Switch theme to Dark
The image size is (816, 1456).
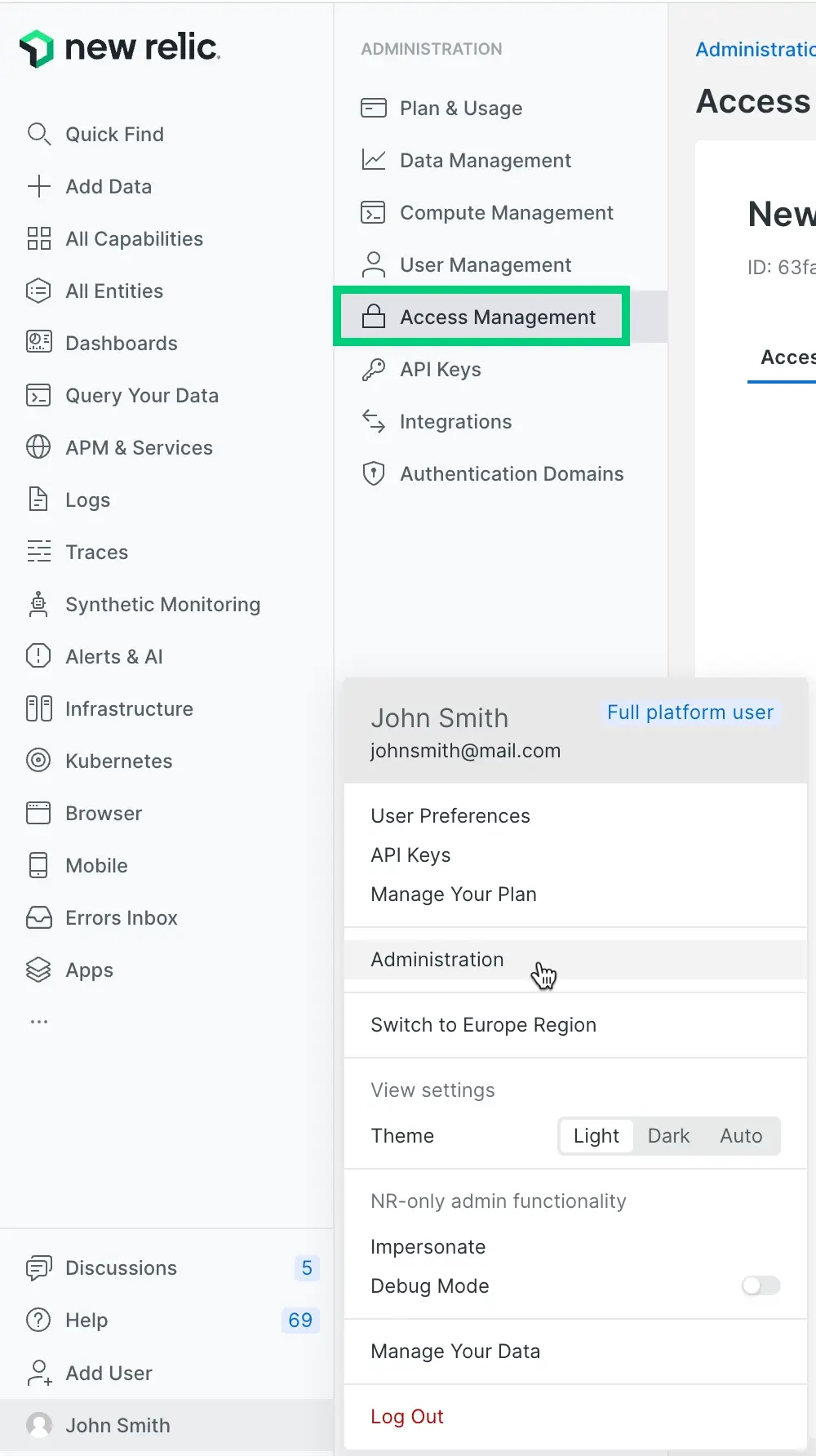(x=668, y=1136)
